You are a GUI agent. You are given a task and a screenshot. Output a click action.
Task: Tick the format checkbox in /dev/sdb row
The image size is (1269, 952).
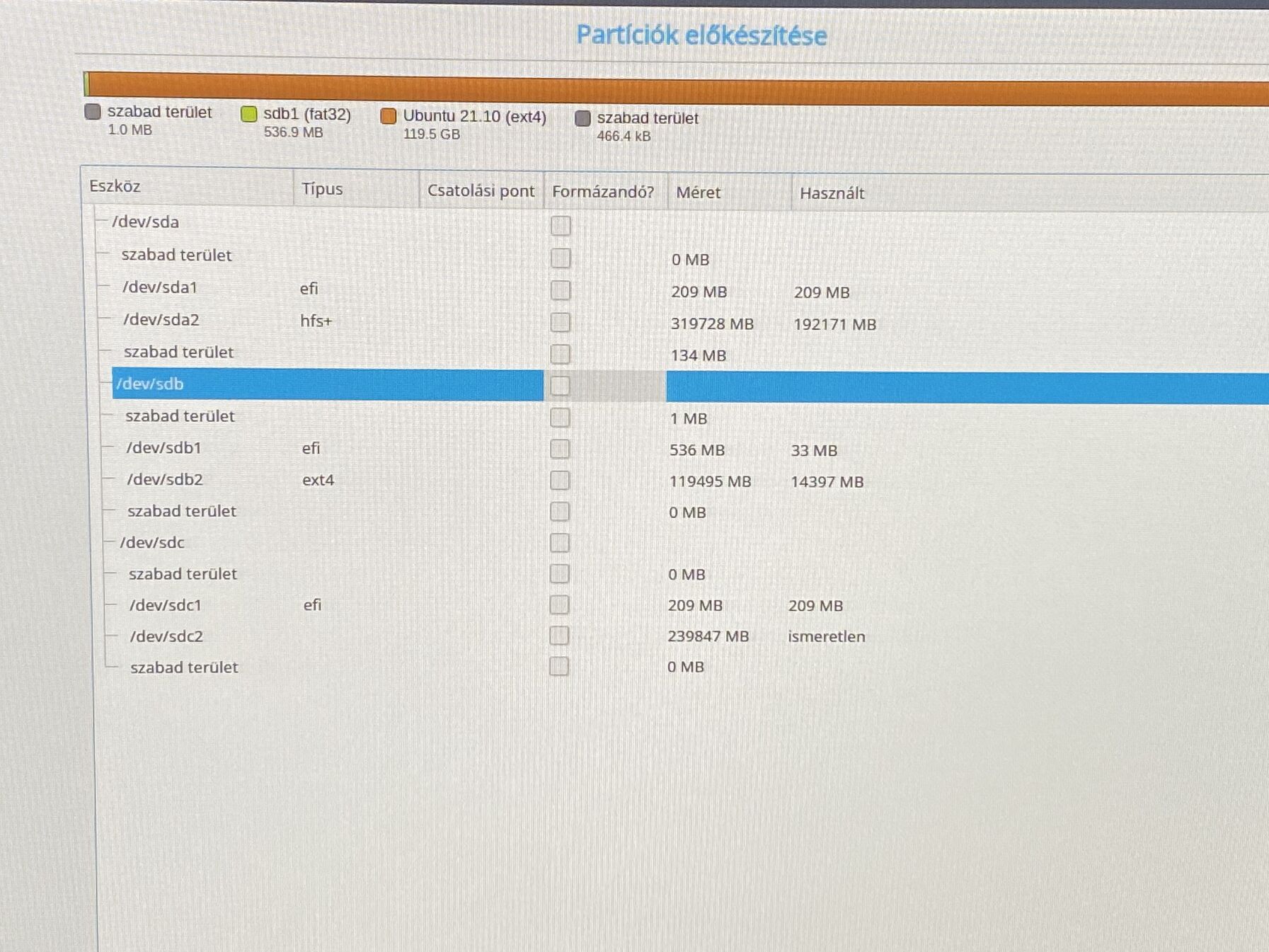[560, 386]
